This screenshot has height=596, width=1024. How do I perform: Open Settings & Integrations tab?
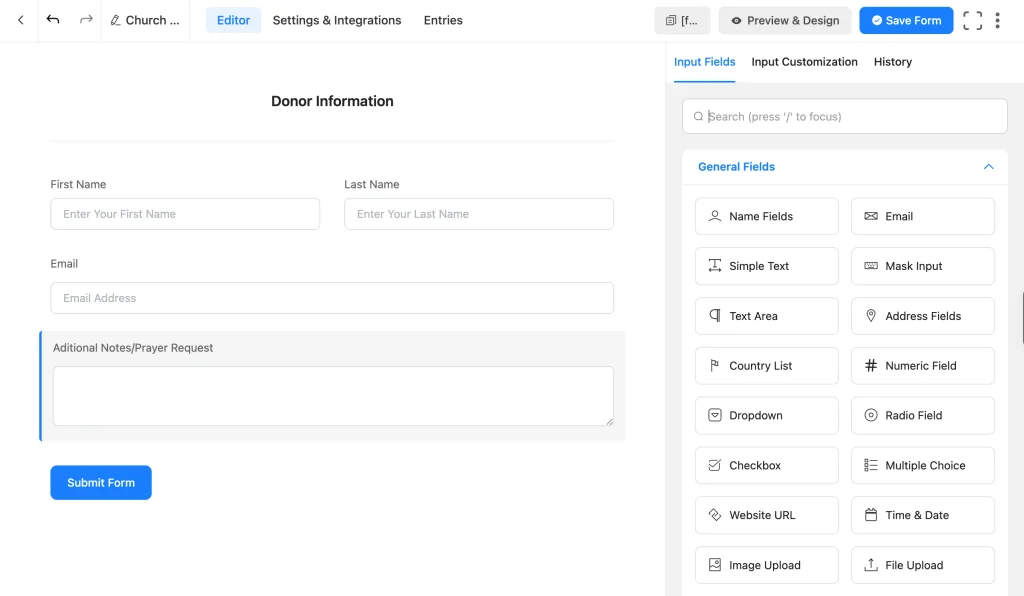point(337,20)
